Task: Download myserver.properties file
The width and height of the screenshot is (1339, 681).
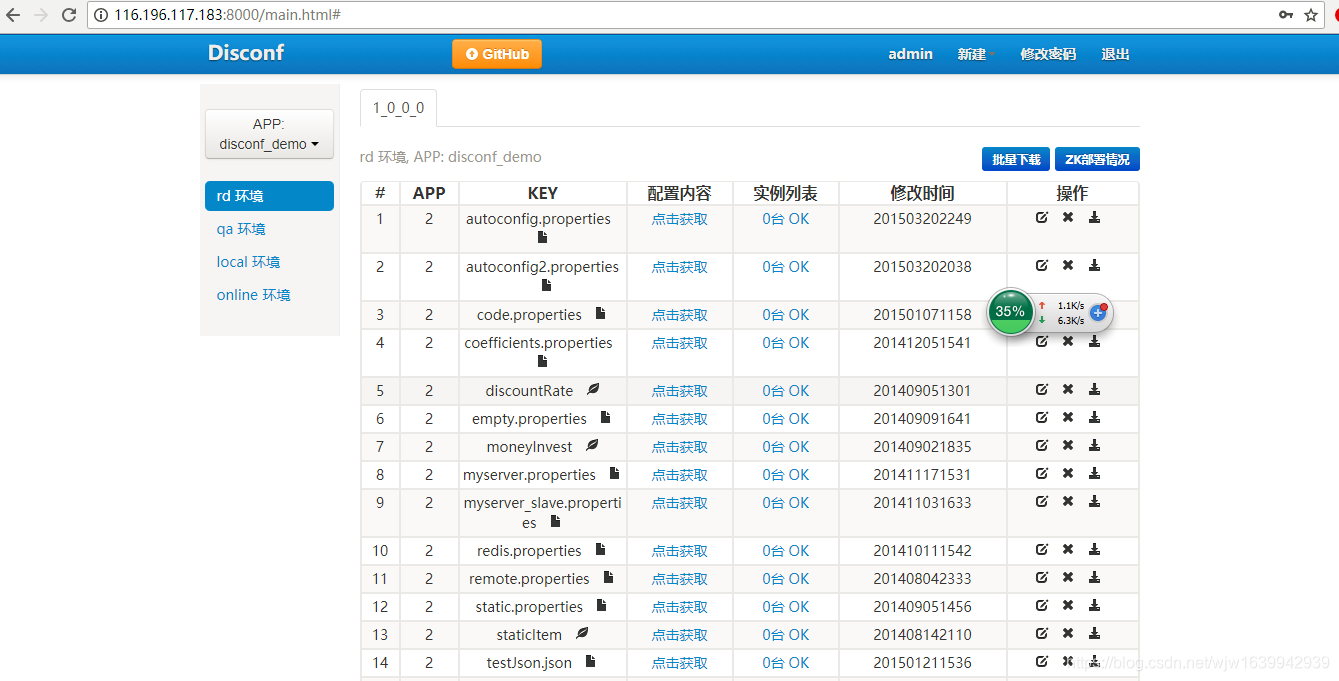Action: (x=1094, y=473)
